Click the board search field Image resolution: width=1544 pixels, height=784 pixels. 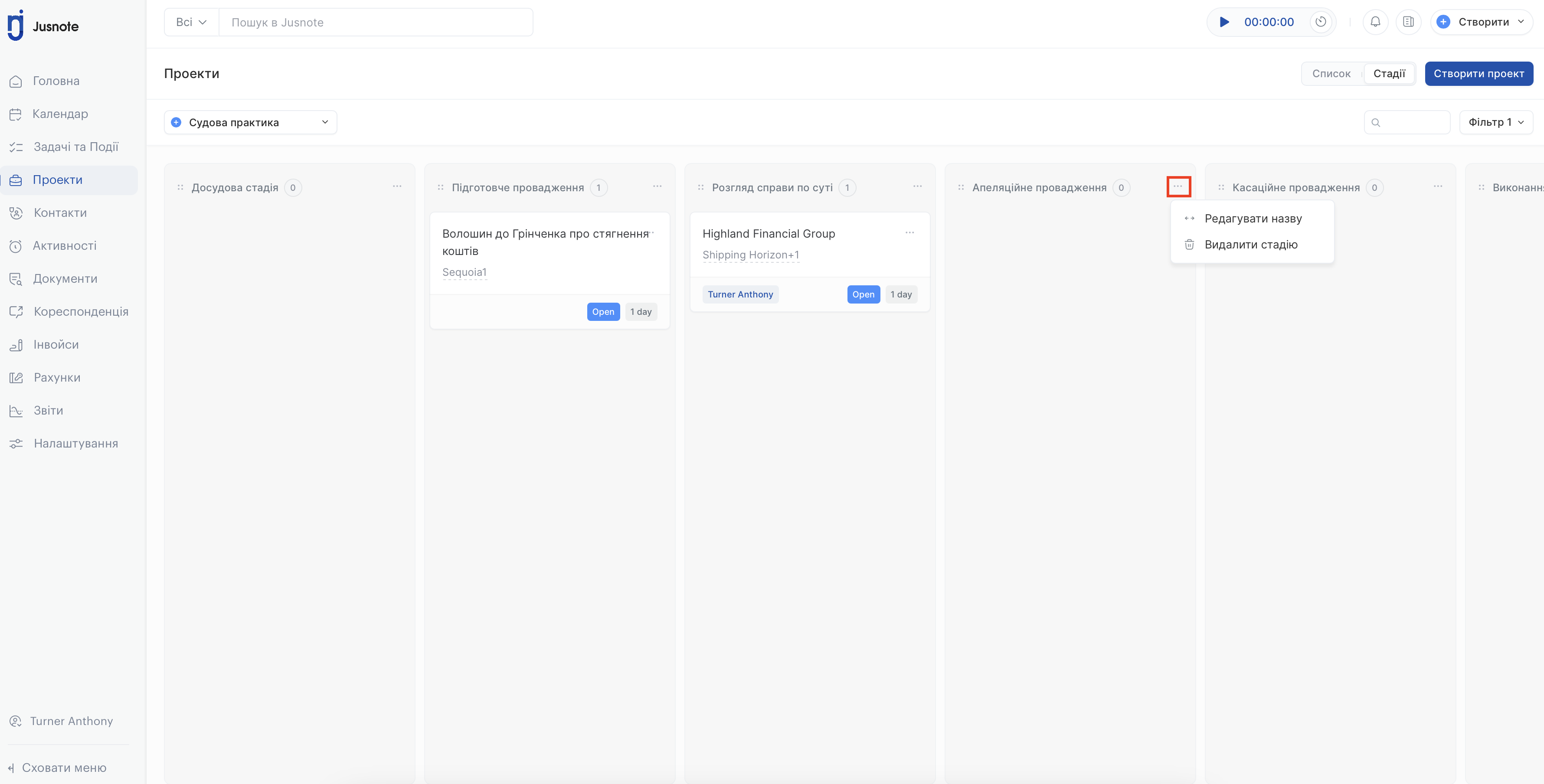tap(1407, 122)
